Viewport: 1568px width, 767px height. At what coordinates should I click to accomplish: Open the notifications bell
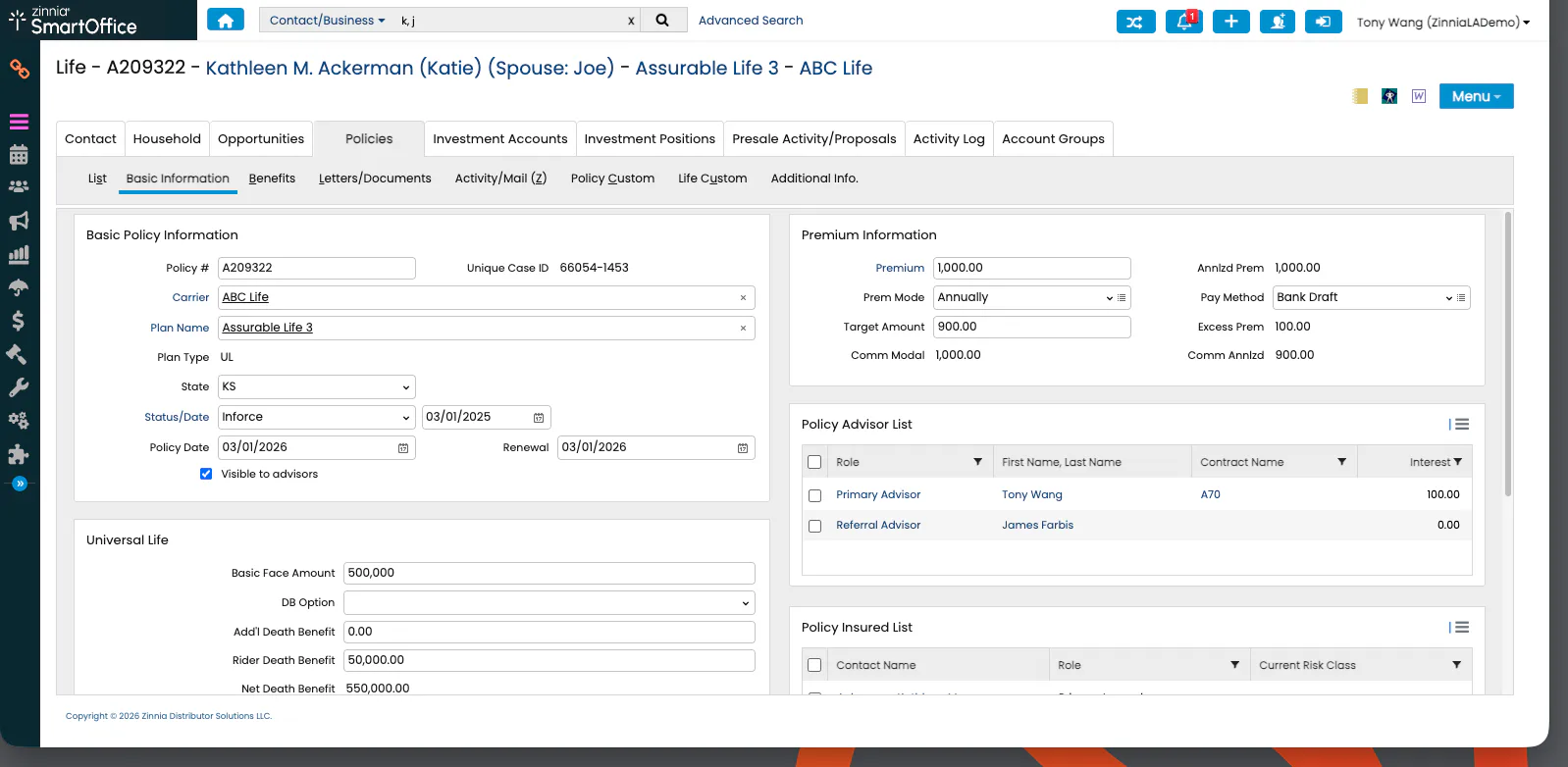(x=1183, y=22)
